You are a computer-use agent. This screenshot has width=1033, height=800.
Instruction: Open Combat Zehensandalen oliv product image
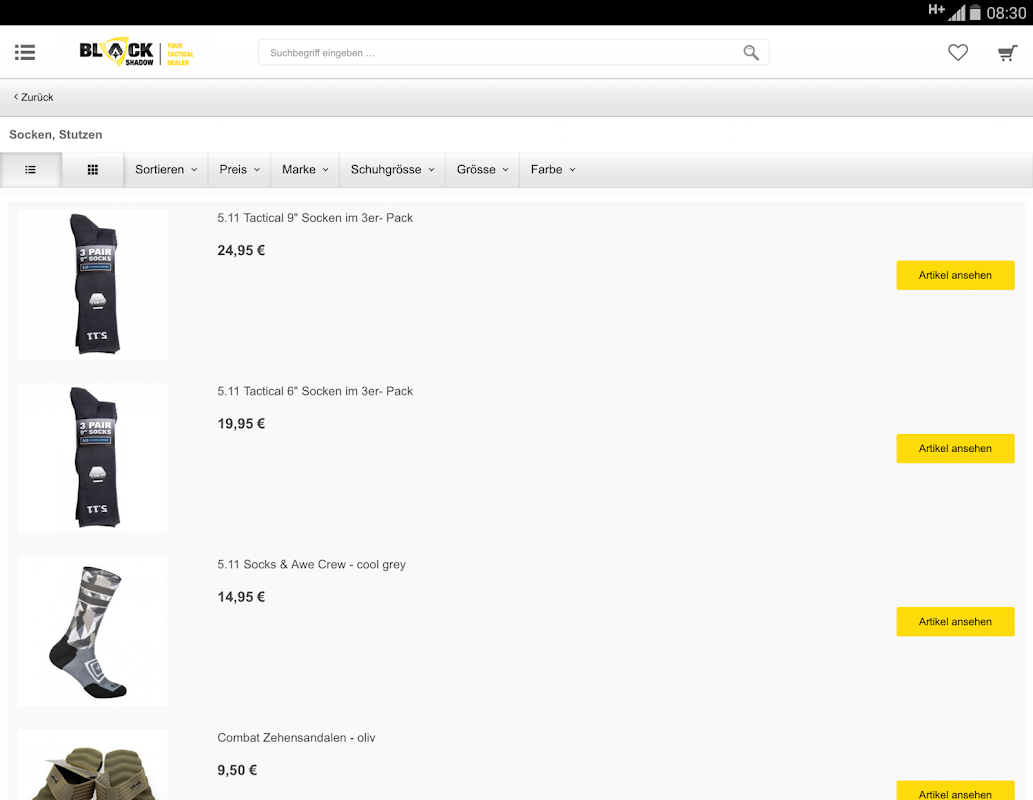click(93, 765)
